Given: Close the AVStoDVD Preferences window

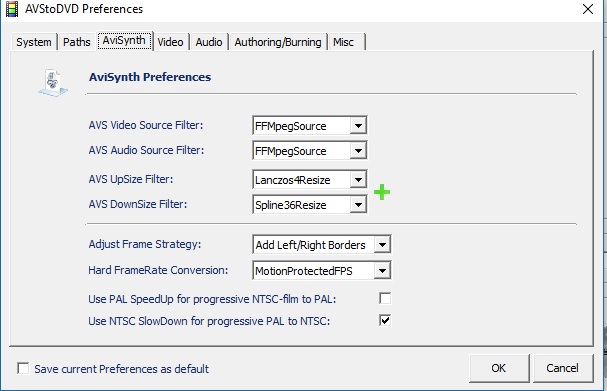Looking at the screenshot, I should [588, 9].
